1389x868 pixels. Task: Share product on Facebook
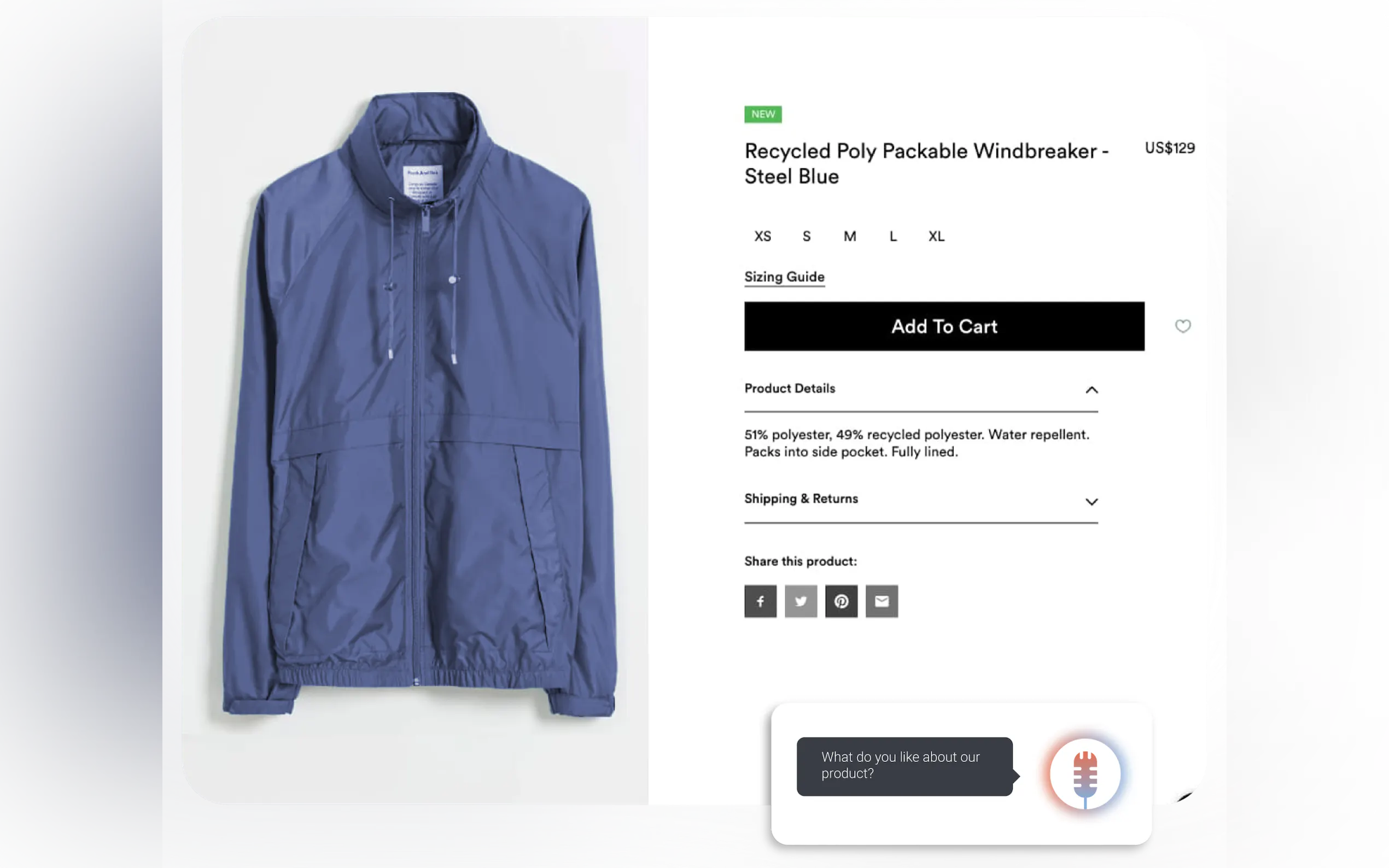[x=760, y=601]
